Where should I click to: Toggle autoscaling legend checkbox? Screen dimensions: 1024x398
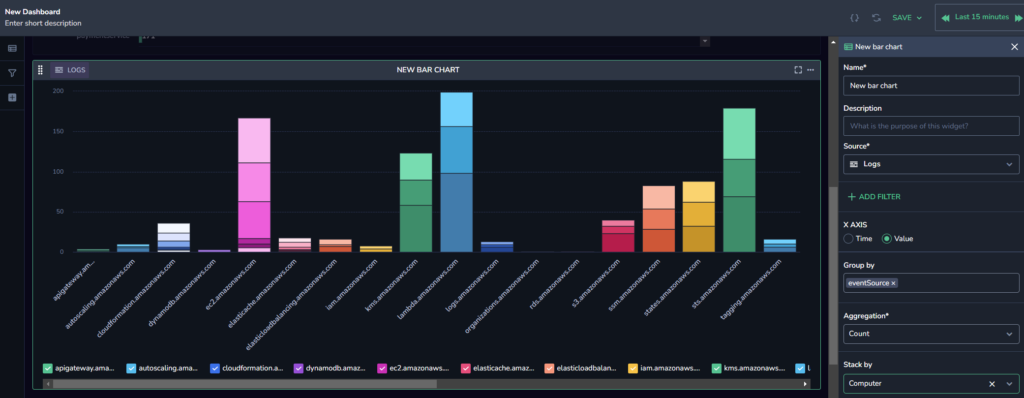(x=131, y=368)
